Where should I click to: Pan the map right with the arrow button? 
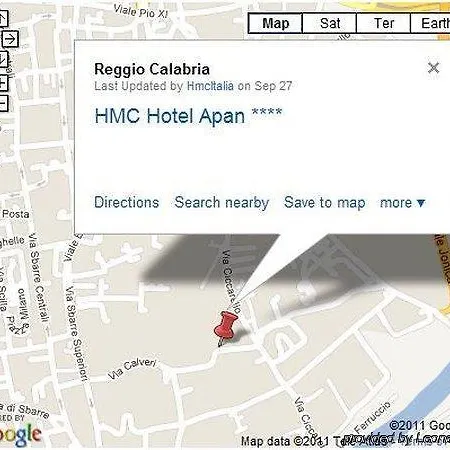[x=10, y=39]
